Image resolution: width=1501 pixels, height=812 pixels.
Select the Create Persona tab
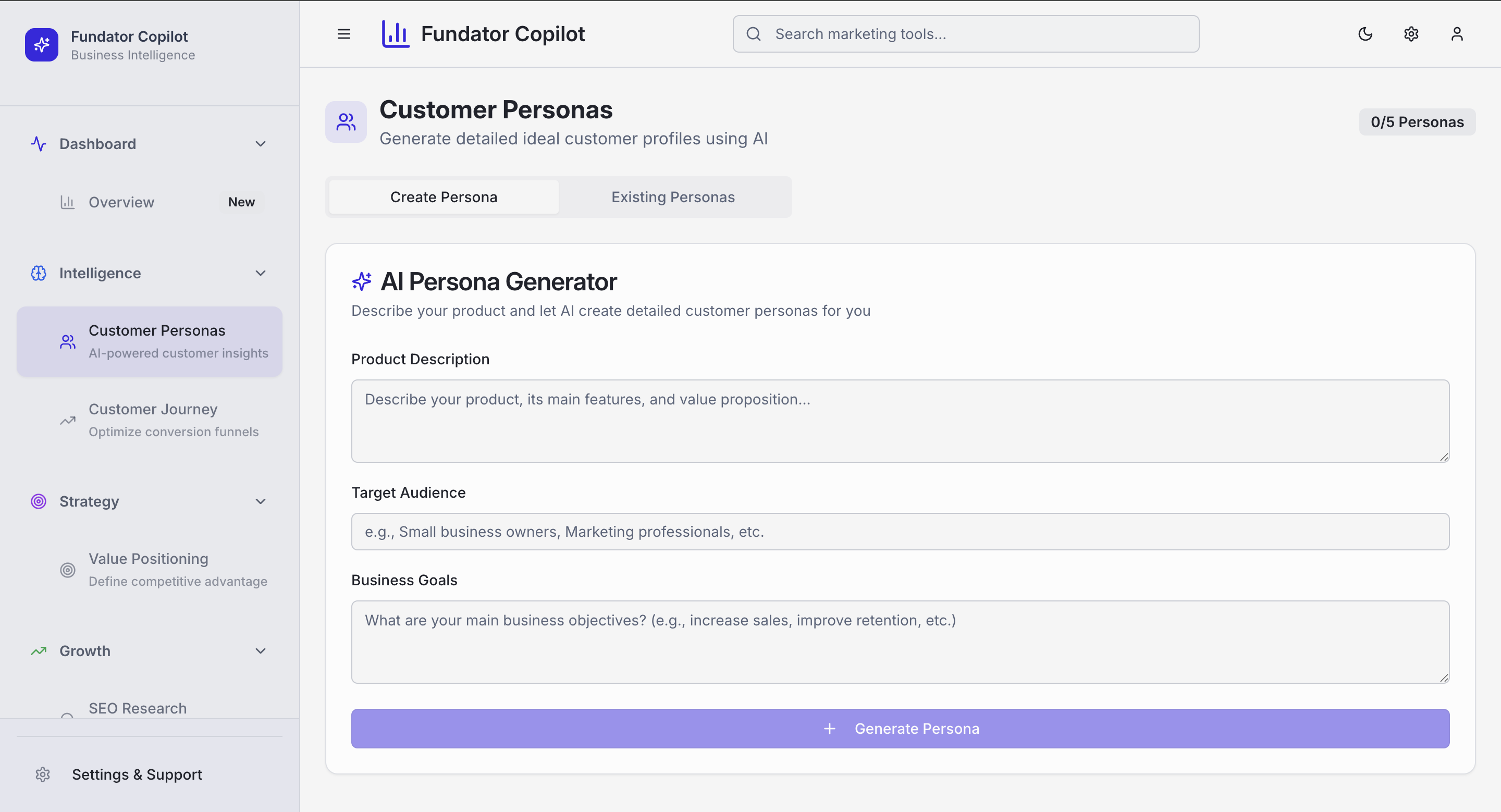(444, 197)
